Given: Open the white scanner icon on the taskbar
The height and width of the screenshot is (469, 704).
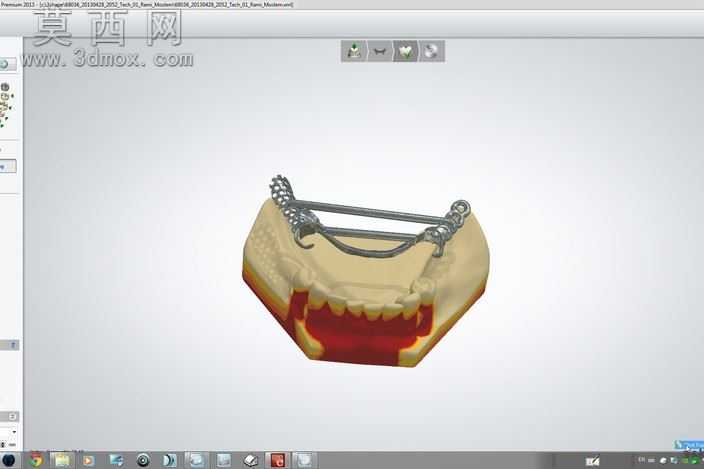Looking at the screenshot, I should [251, 460].
